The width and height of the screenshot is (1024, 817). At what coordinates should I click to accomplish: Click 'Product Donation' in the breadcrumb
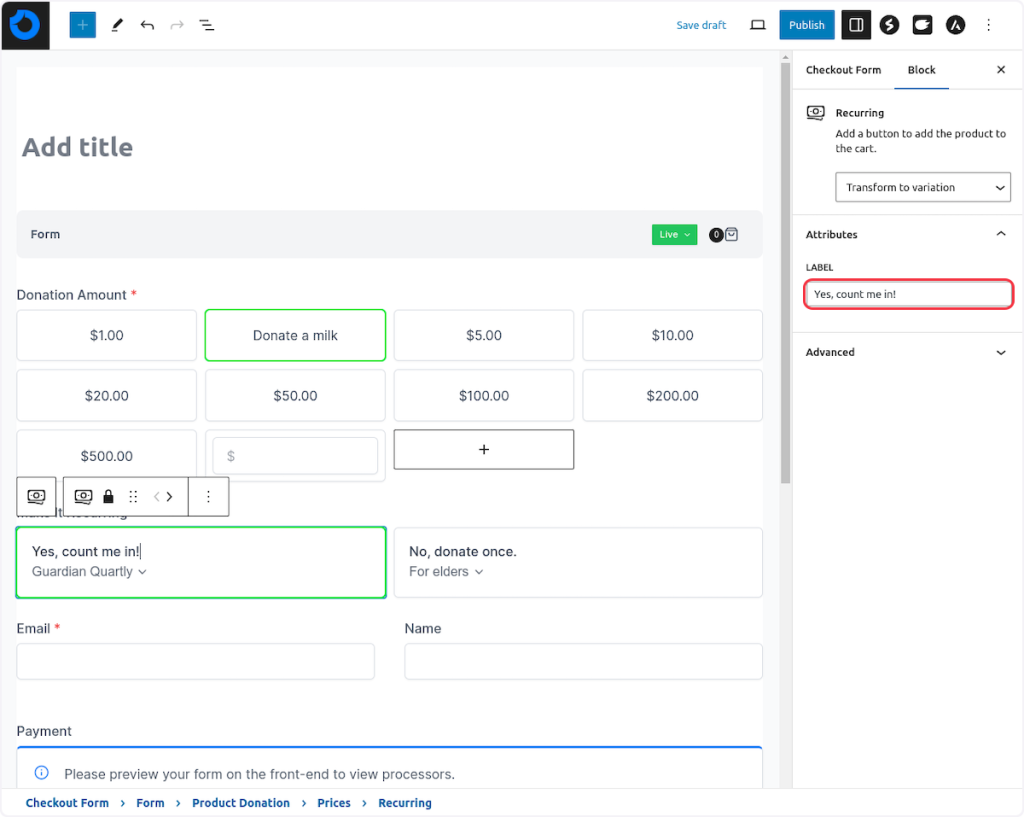click(241, 803)
